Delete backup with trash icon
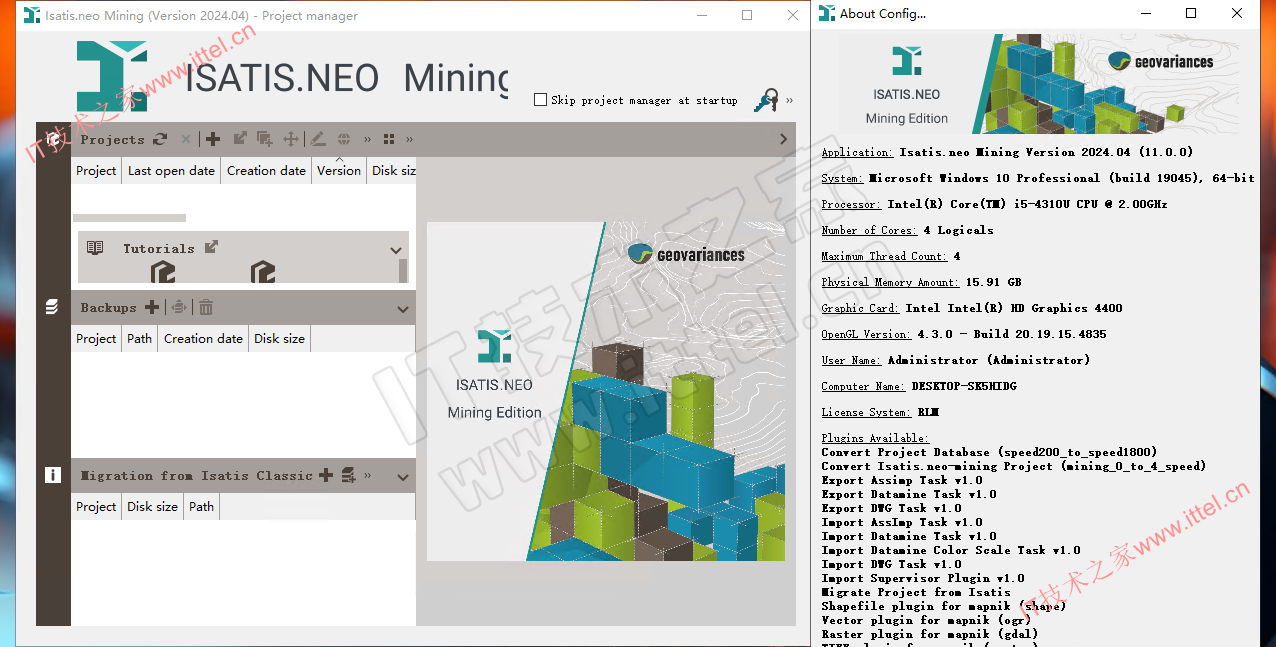 (205, 307)
